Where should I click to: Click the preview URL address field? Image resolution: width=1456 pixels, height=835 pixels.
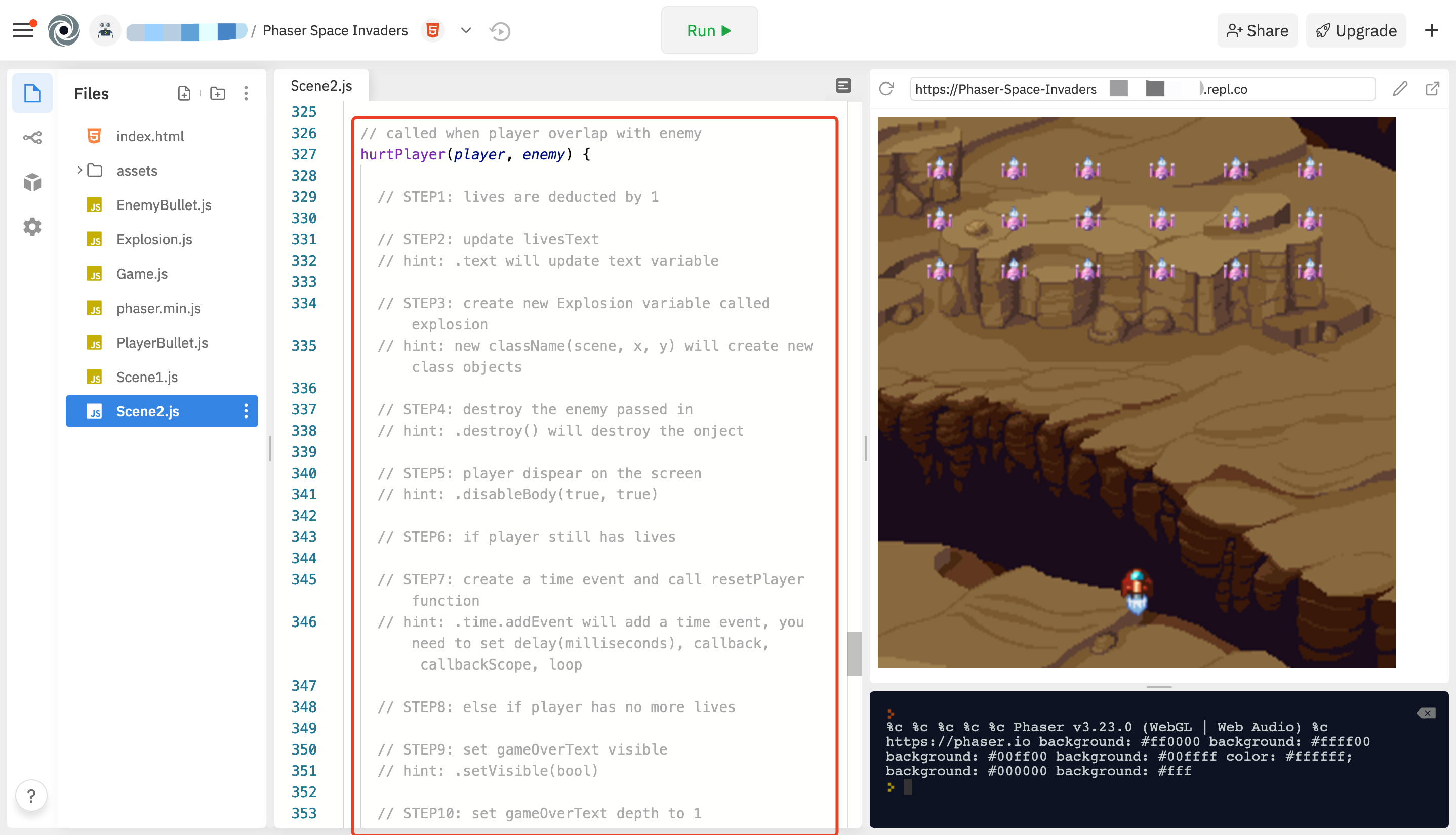(x=1142, y=89)
